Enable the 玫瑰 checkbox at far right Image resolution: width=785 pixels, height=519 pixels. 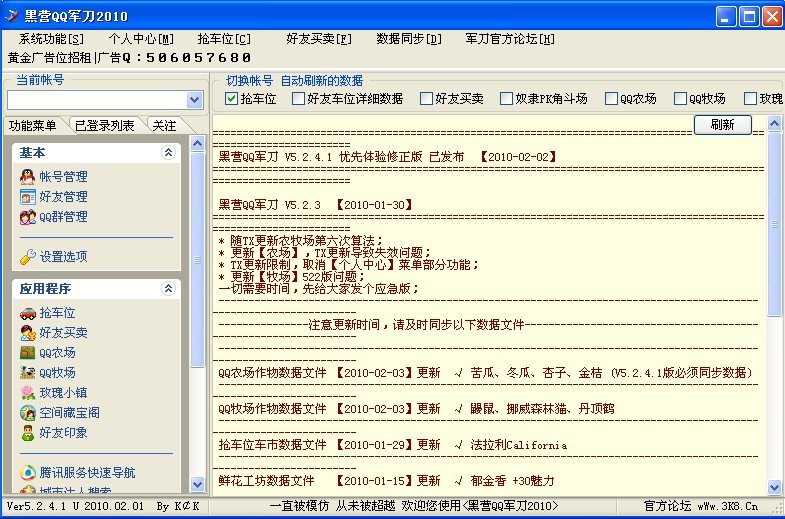750,99
